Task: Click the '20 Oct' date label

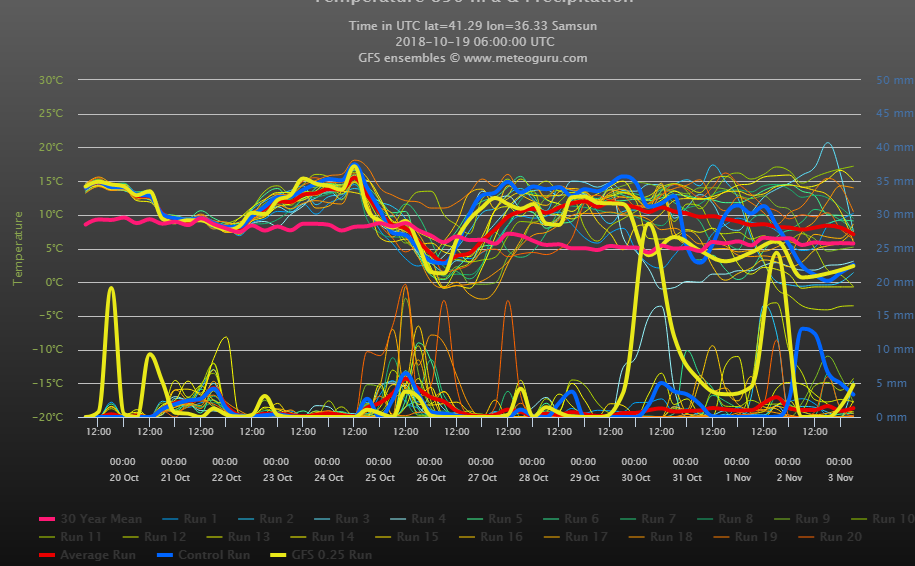Action: (124, 477)
